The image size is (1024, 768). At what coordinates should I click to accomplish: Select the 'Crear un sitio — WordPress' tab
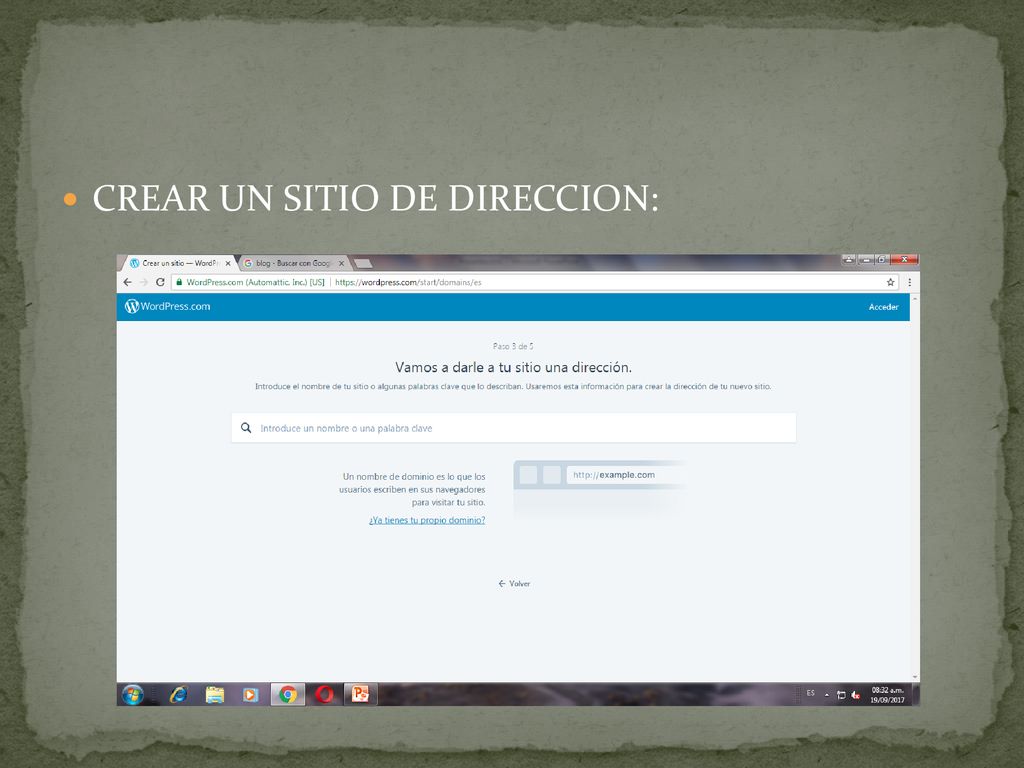pos(176,263)
